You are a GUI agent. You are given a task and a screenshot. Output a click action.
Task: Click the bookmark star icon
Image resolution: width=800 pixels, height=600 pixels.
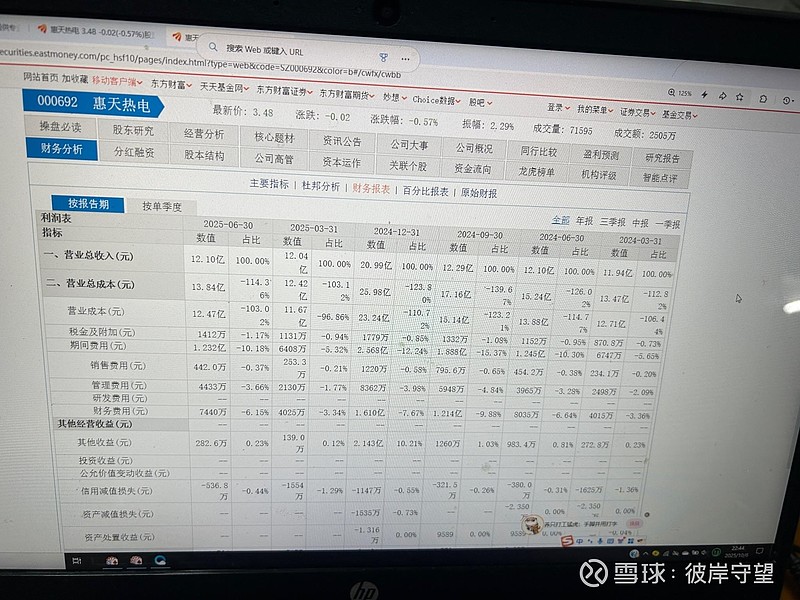(x=739, y=96)
